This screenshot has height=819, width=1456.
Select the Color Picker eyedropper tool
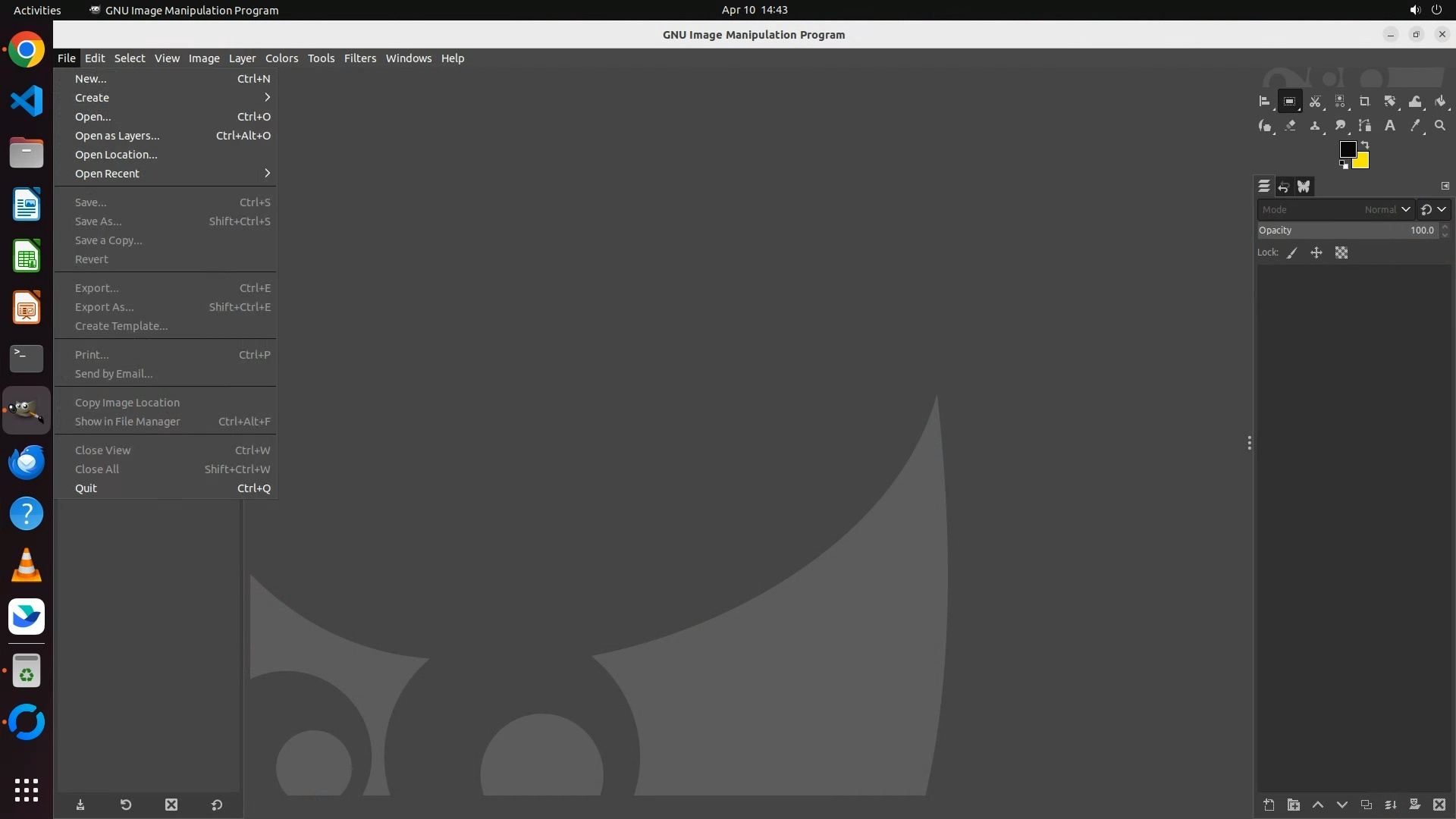pos(1415,126)
